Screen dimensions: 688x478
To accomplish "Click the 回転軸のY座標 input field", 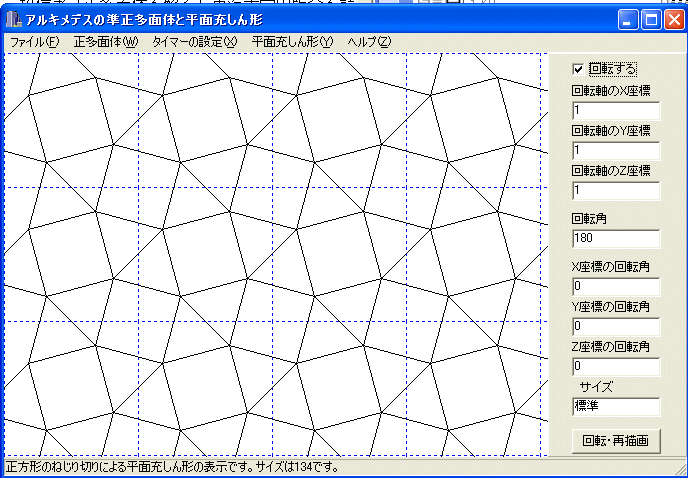I will pos(616,150).
